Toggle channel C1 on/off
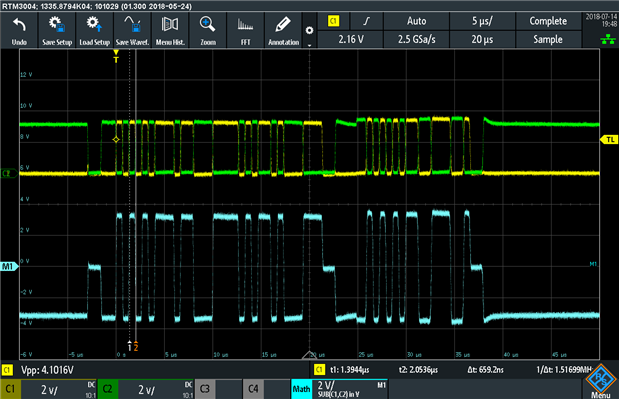This screenshot has height=399, width=619. (x=11, y=389)
